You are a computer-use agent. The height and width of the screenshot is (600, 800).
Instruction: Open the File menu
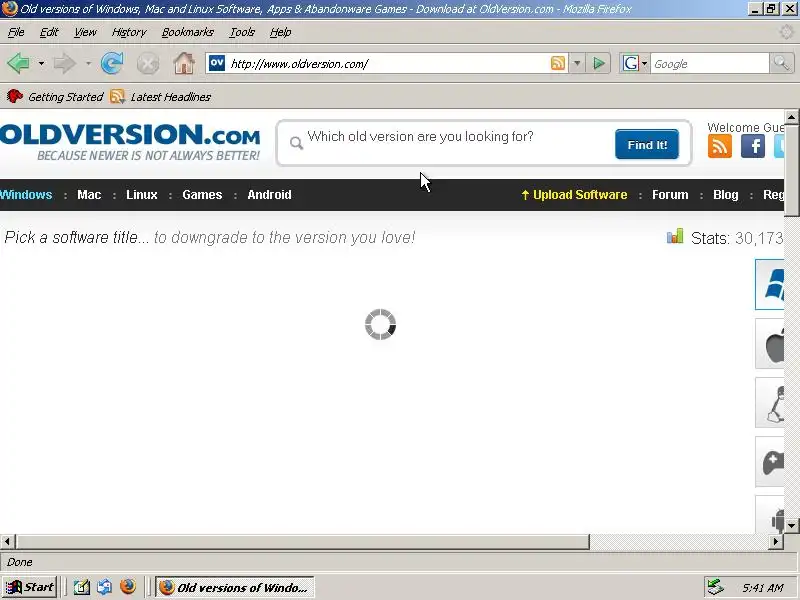pyautogui.click(x=16, y=32)
